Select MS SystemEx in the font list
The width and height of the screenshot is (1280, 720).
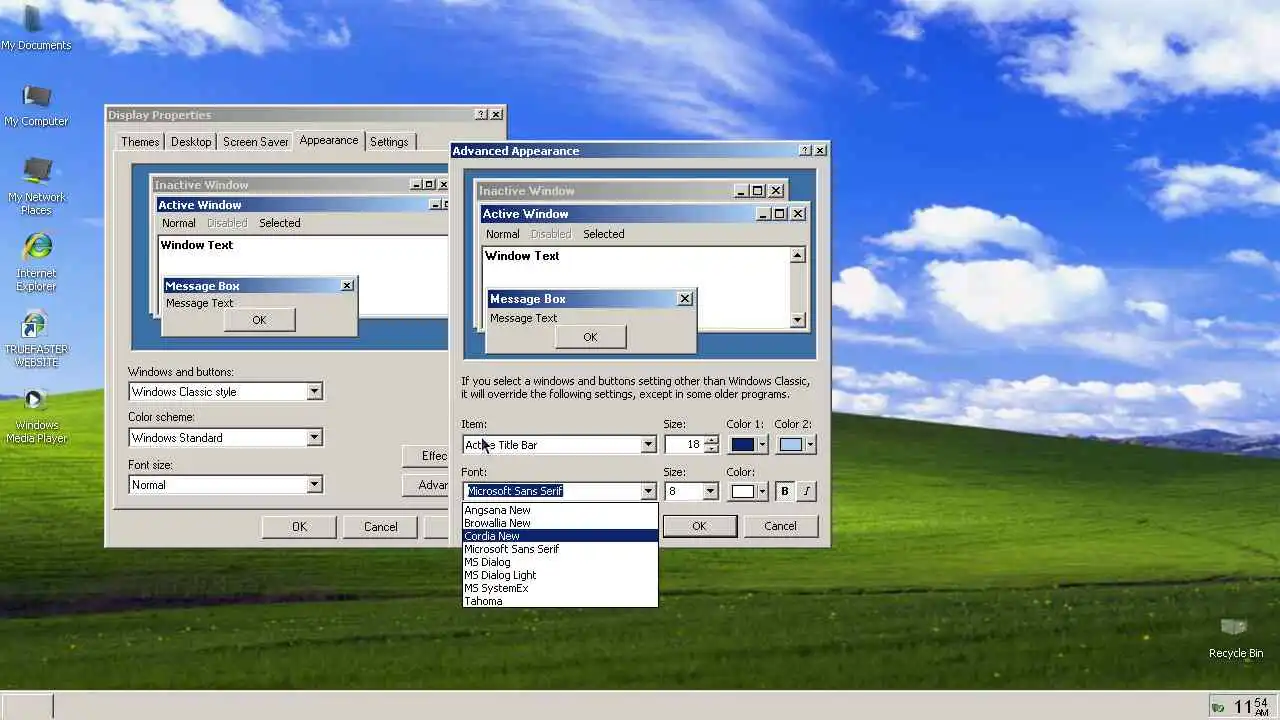pyautogui.click(x=560, y=588)
